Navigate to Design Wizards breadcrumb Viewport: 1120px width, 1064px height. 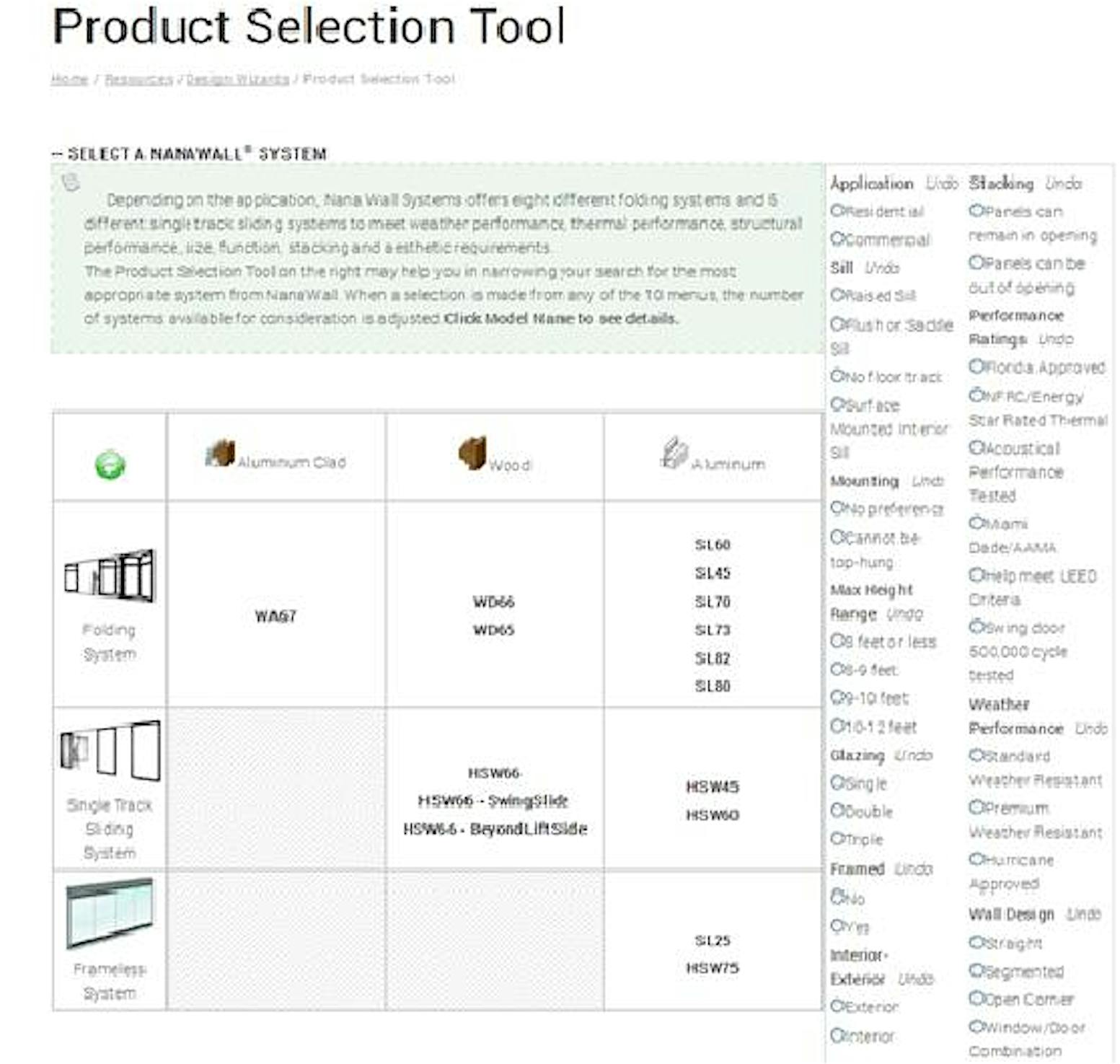[x=237, y=79]
